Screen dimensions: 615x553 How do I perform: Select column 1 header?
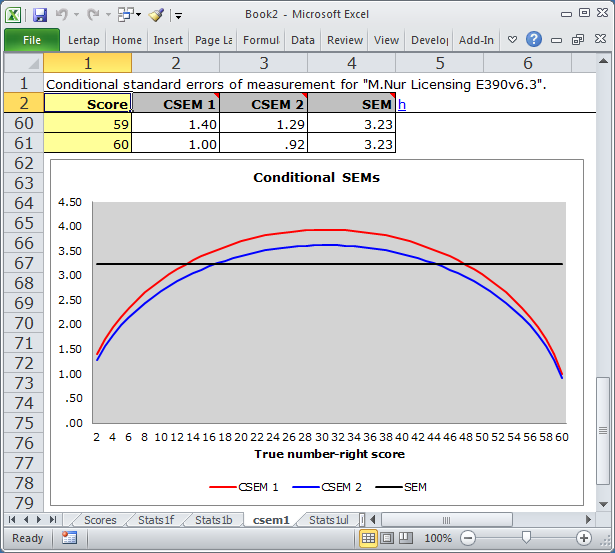tap(87, 63)
